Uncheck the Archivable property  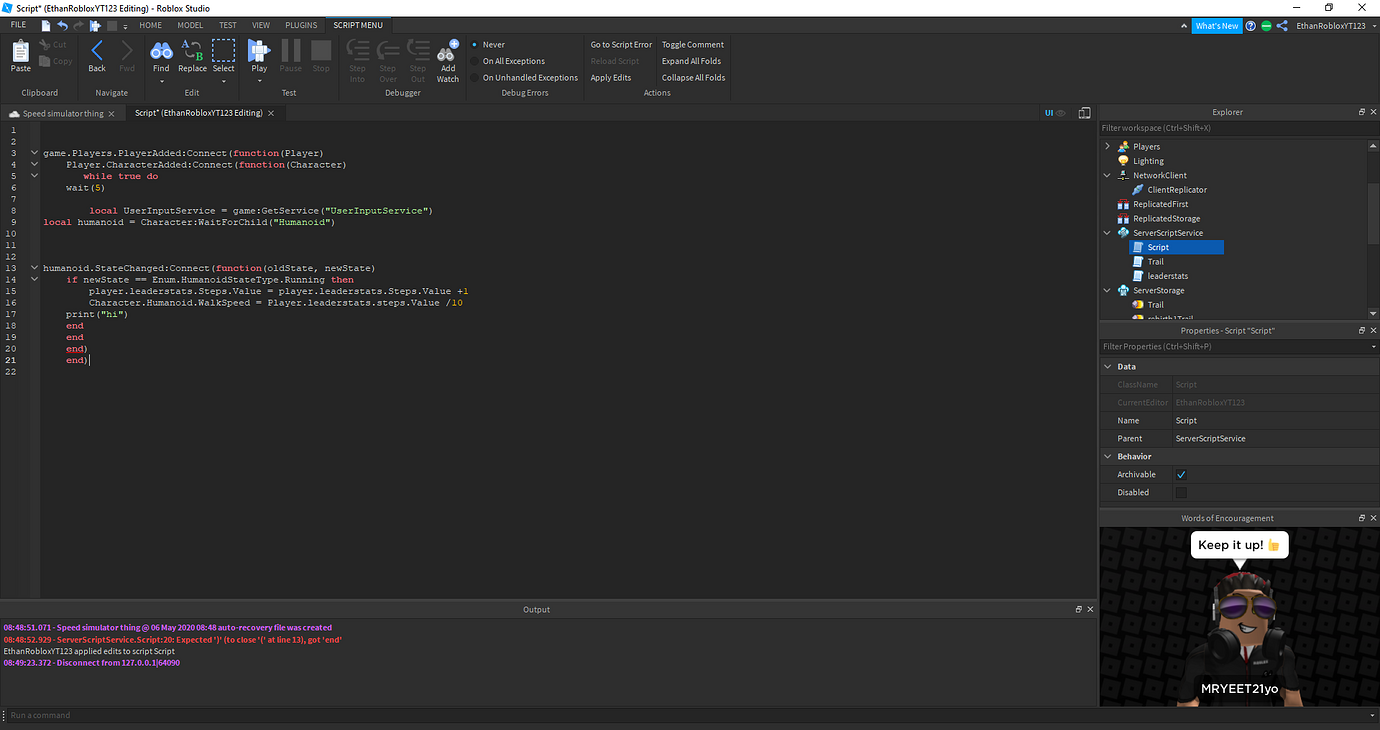point(1181,474)
